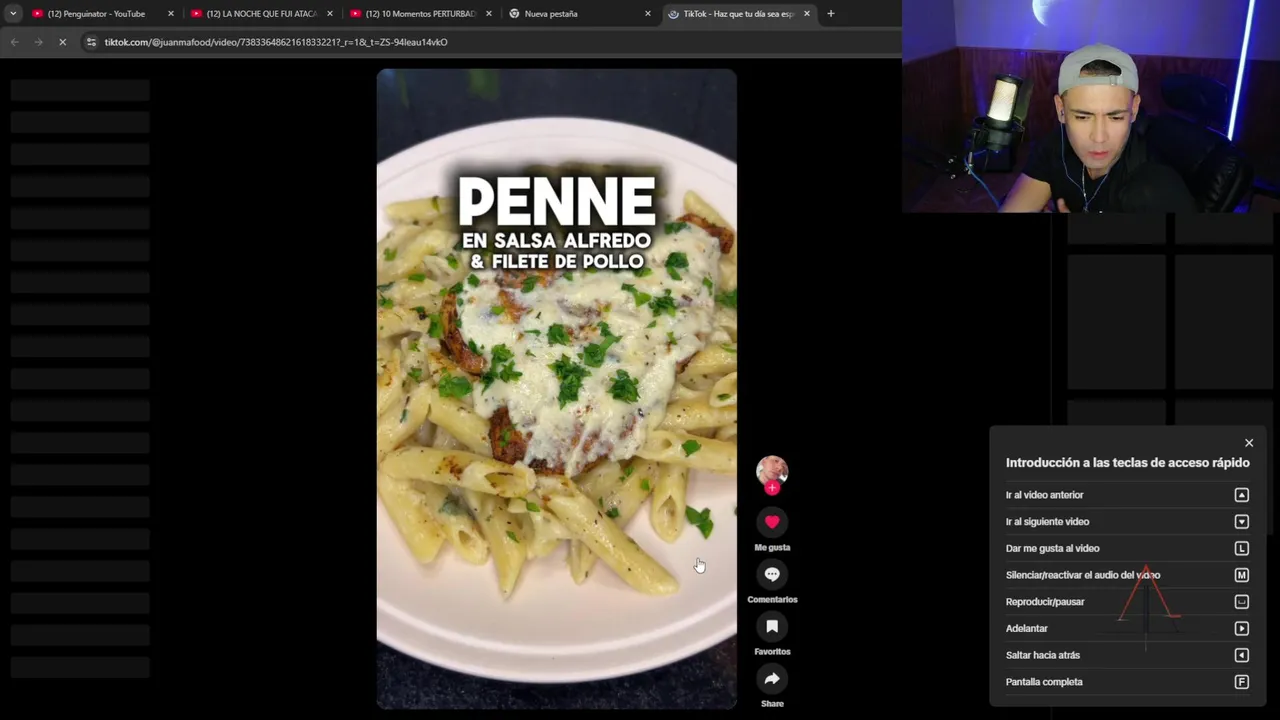Image resolution: width=1280 pixels, height=720 pixels.
Task: Click the 'Pantalla completa' shortcut text
Action: [1044, 682]
